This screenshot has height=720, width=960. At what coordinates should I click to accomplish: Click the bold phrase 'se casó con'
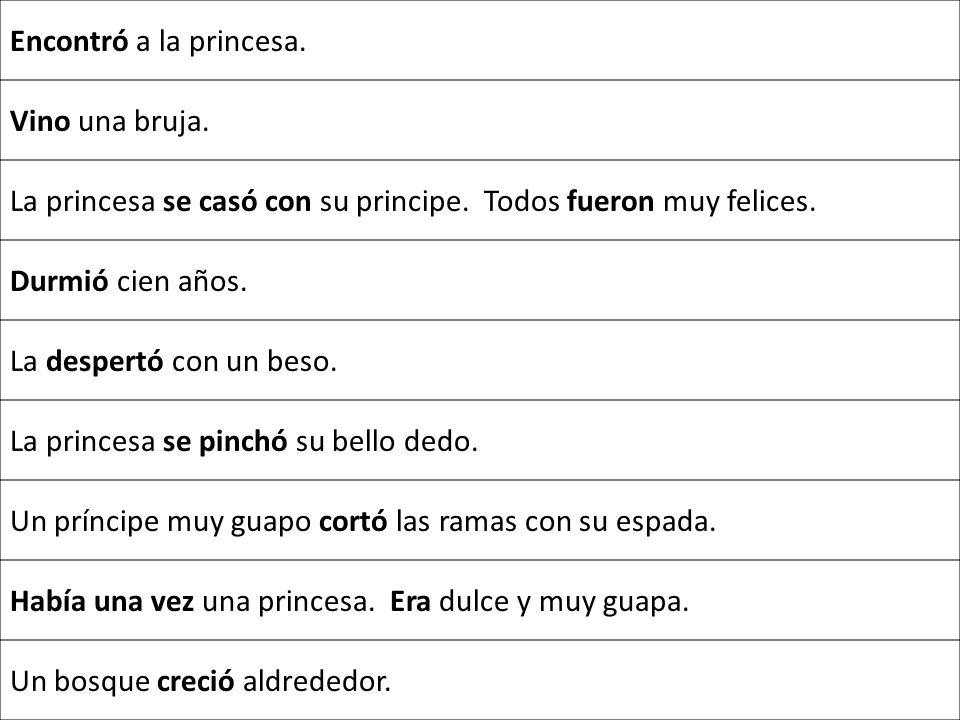pos(237,201)
